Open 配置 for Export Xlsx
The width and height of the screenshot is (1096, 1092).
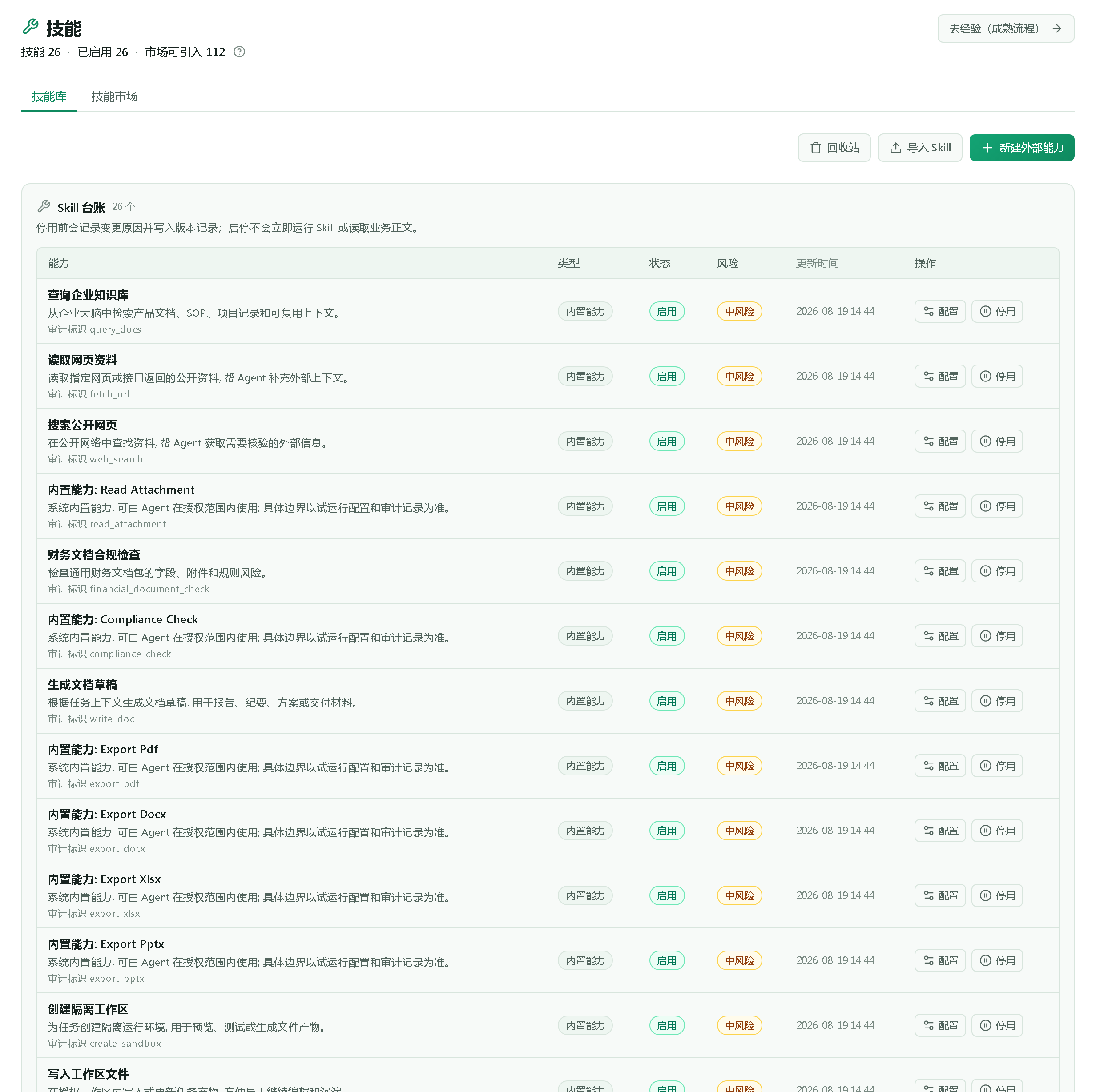point(940,896)
